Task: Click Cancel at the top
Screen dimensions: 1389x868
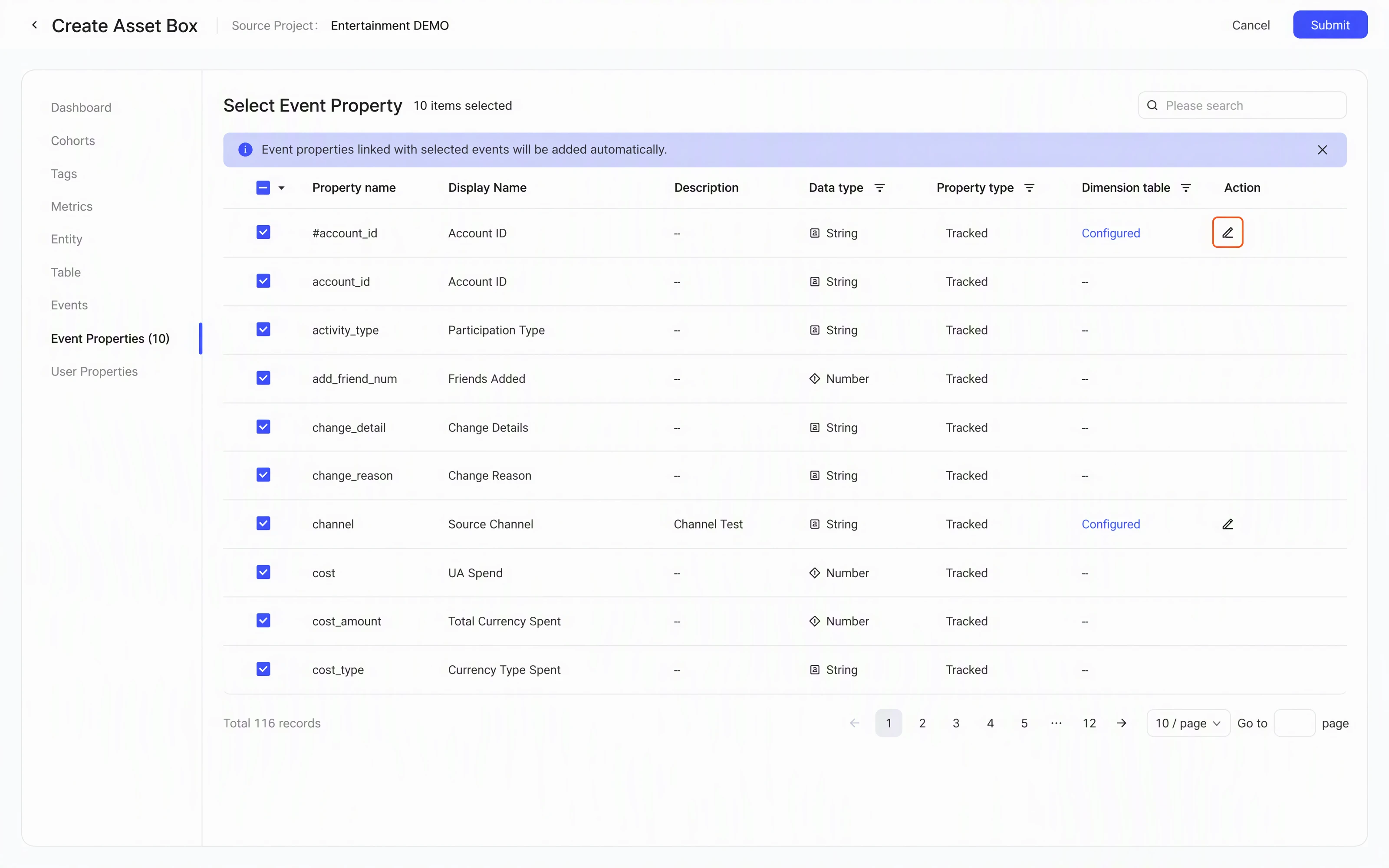Action: click(x=1251, y=25)
